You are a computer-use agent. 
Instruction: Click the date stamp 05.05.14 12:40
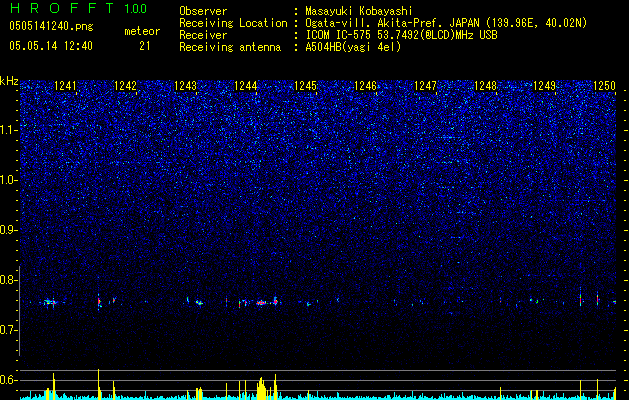(x=51, y=46)
